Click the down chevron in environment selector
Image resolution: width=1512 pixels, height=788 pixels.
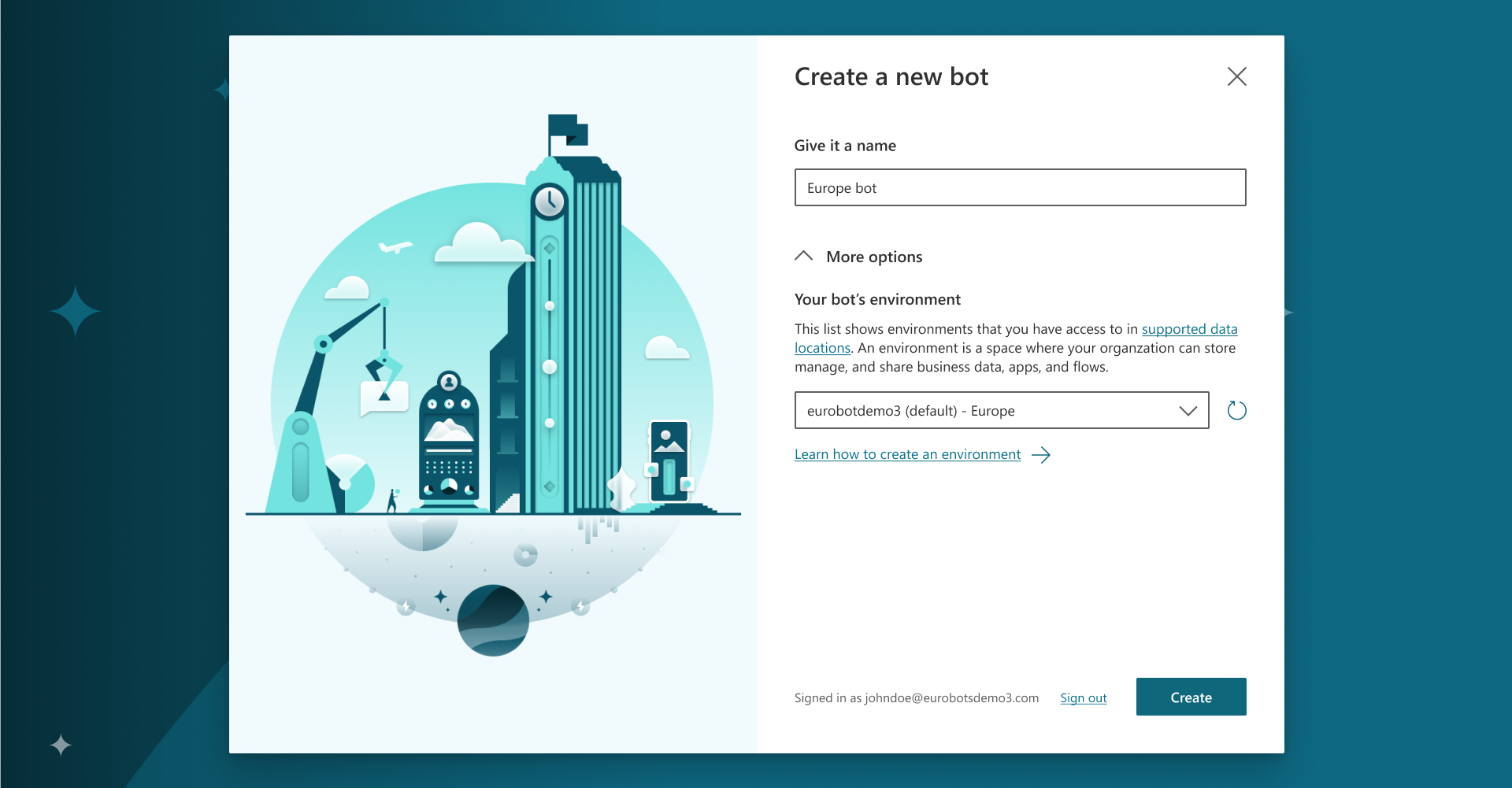point(1188,411)
